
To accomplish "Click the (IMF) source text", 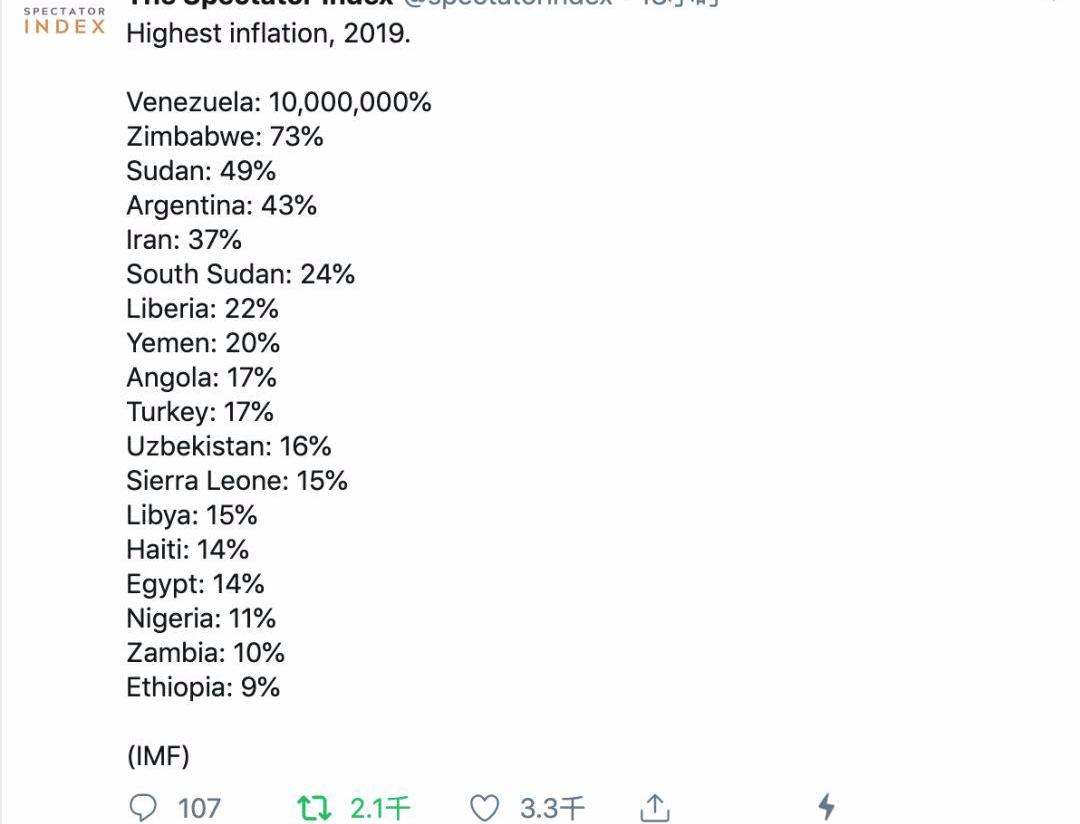I will [158, 756].
